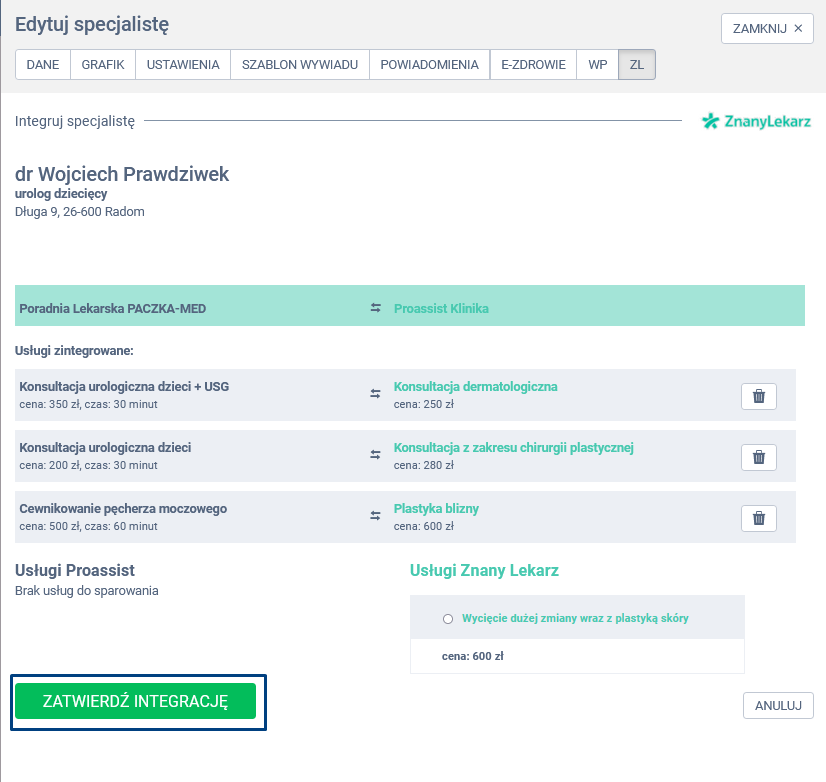This screenshot has width=826, height=782.
Task: Click the Proassist Klinika link
Action: tap(441, 308)
